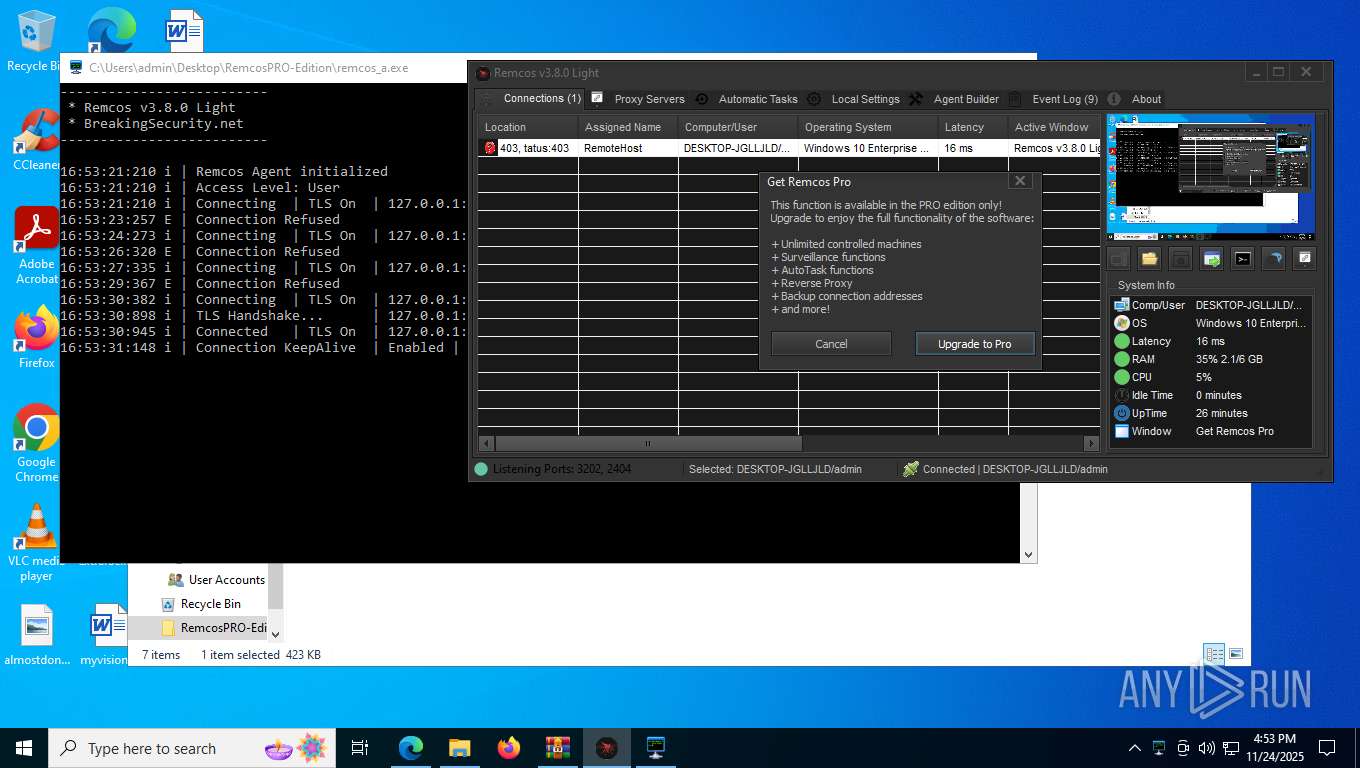Switch to the remcos_a.exe console taskbar icon
The width and height of the screenshot is (1360, 768).
pyautogui.click(x=656, y=748)
